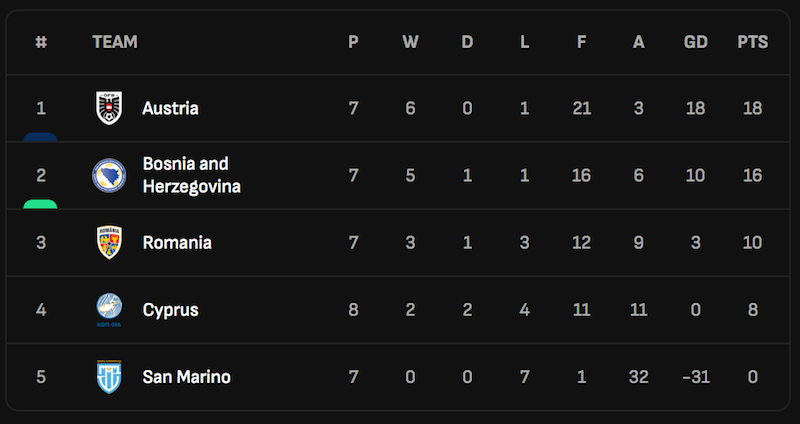Click the San Marino crest icon

109,377
